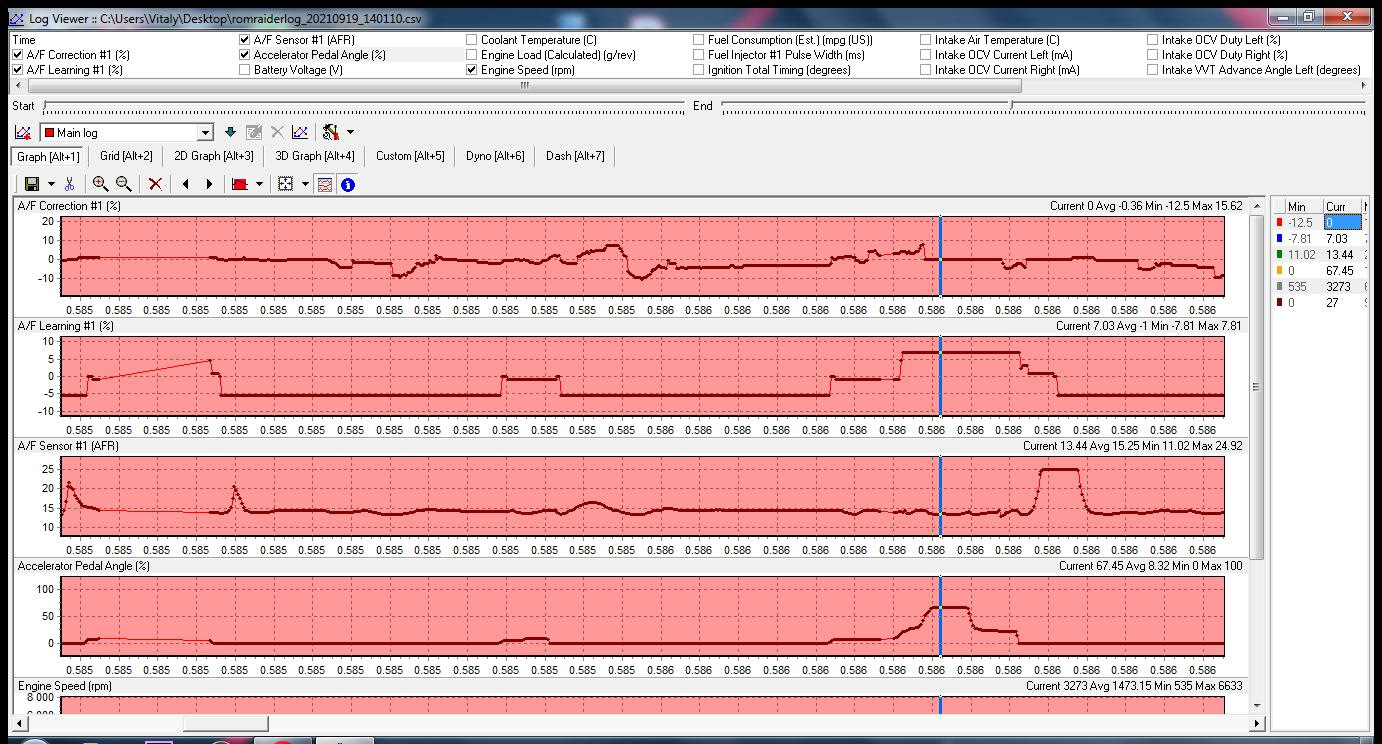Click green swatch in the 11.02 row

1280,255
